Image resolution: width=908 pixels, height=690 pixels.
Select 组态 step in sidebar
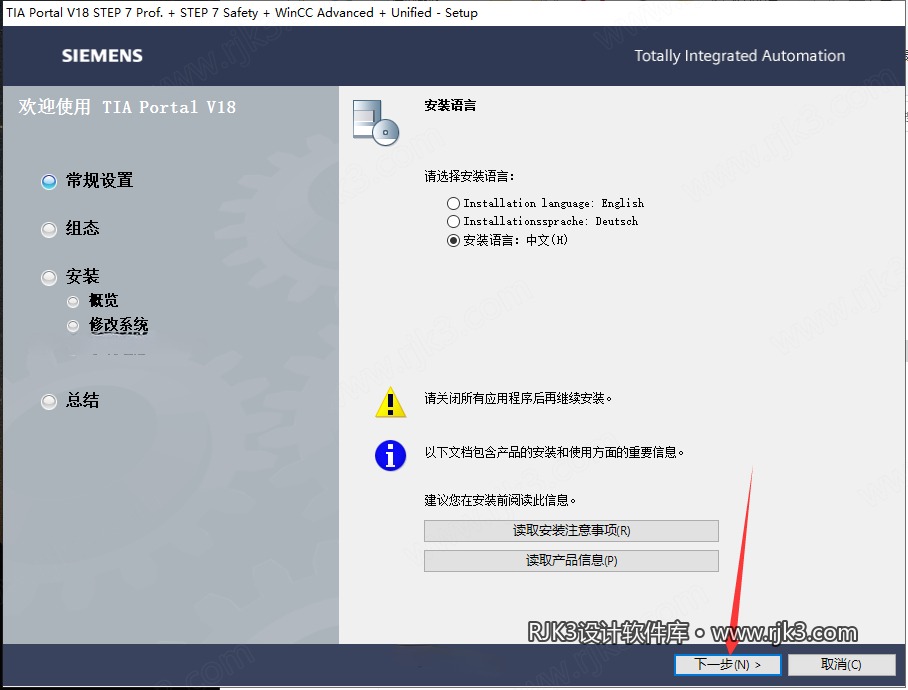[82, 228]
